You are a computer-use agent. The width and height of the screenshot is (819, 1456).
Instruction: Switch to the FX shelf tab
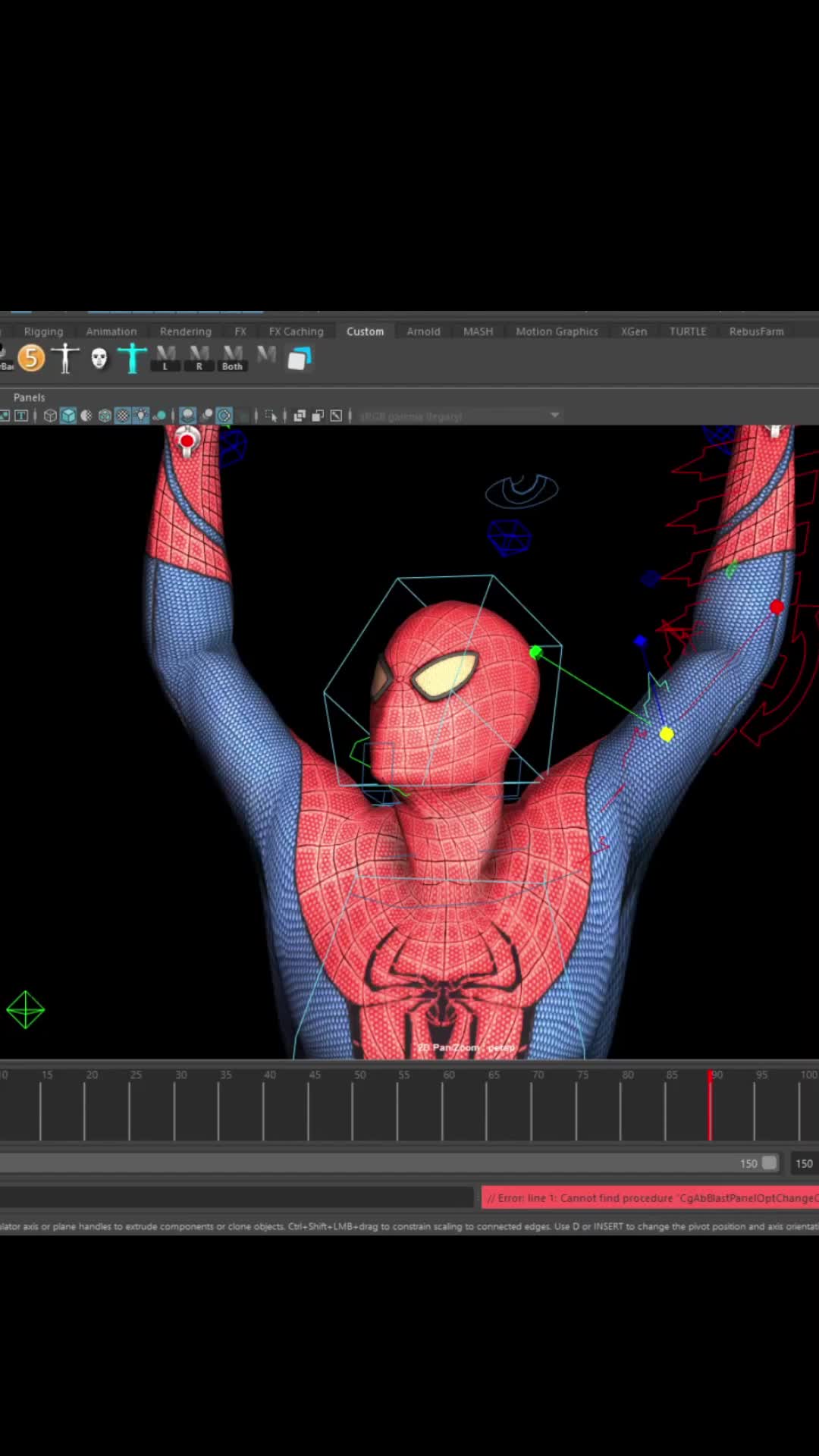pyautogui.click(x=240, y=331)
